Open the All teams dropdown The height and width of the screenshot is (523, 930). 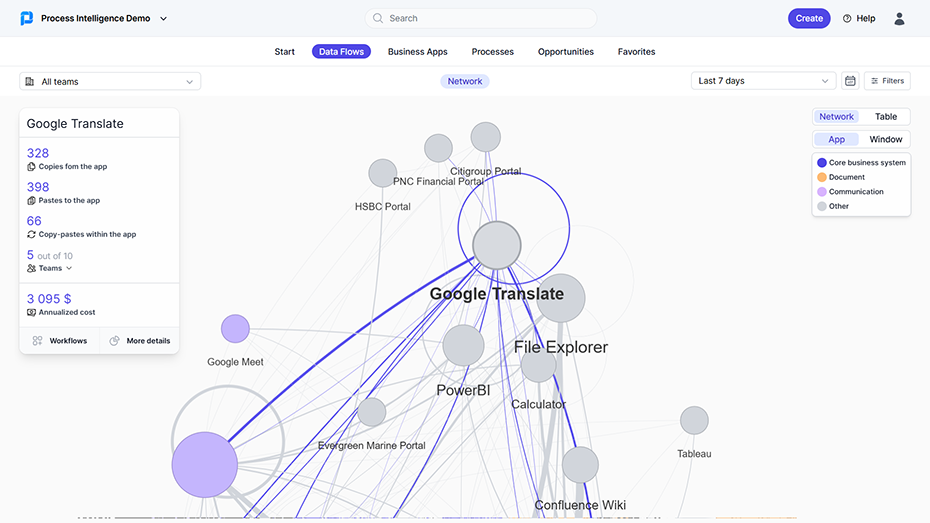(x=110, y=81)
